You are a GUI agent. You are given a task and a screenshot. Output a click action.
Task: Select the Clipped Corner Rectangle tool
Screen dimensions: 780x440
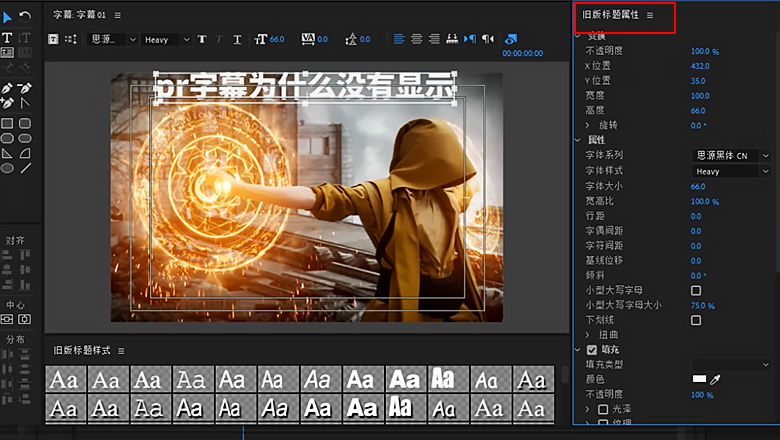7,138
